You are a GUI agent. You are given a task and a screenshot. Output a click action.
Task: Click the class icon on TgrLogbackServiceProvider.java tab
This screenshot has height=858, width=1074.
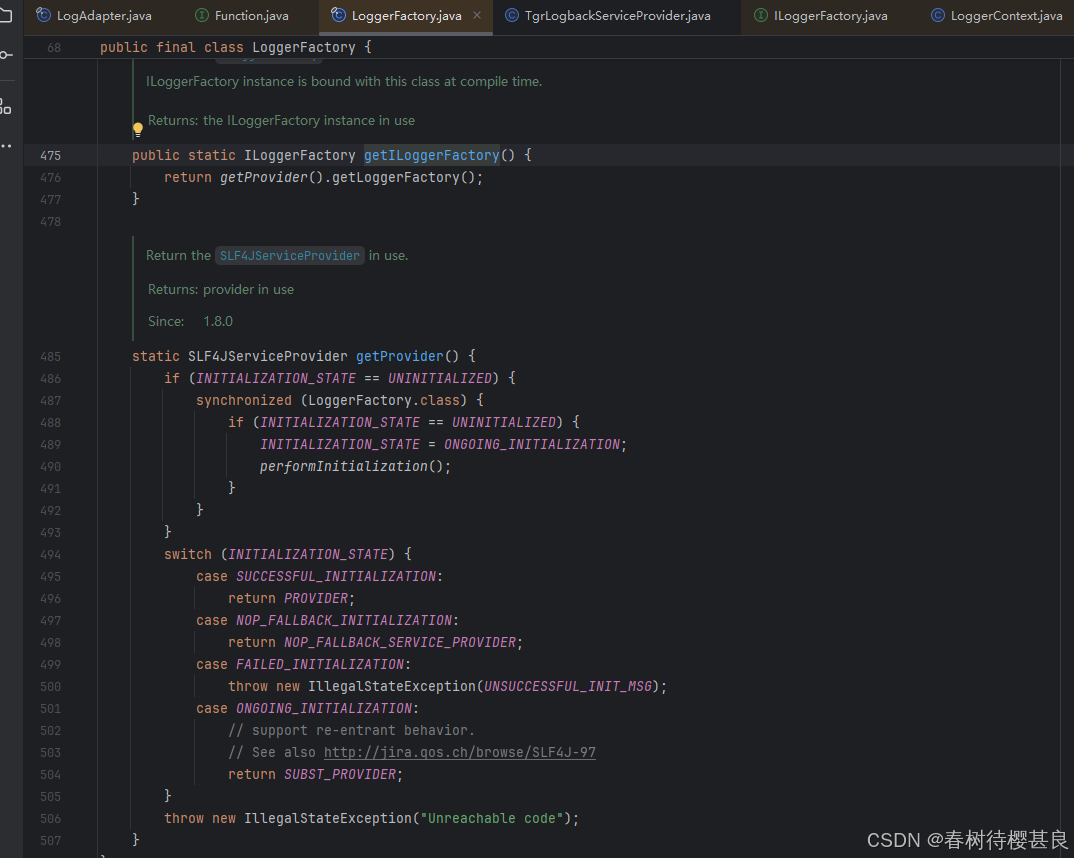(512, 15)
